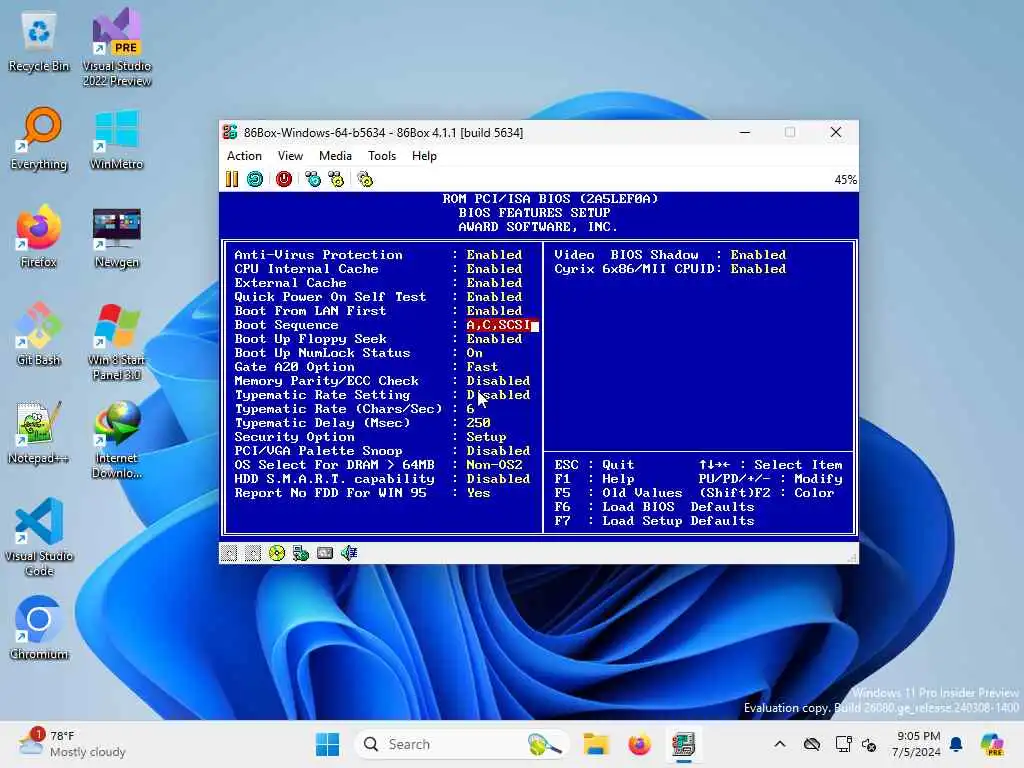Image resolution: width=1024 pixels, height=768 pixels.
Task: Select the WinMetro desktop shortcut
Action: tap(116, 139)
